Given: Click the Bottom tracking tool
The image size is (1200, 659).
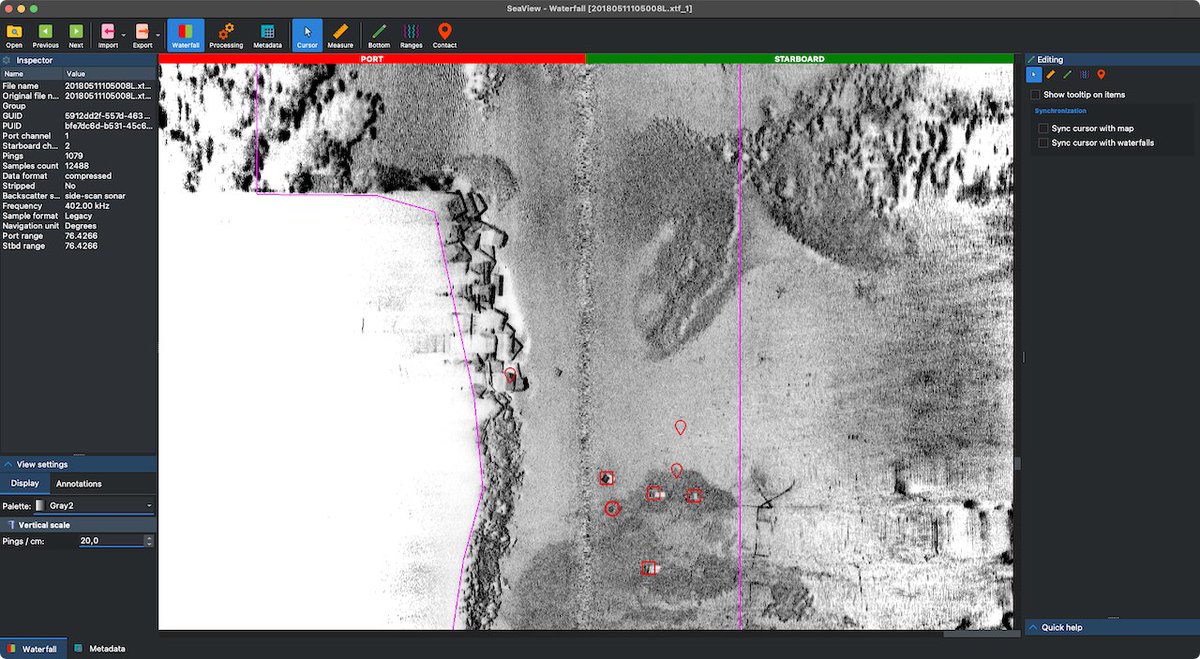Looking at the screenshot, I should tap(379, 32).
